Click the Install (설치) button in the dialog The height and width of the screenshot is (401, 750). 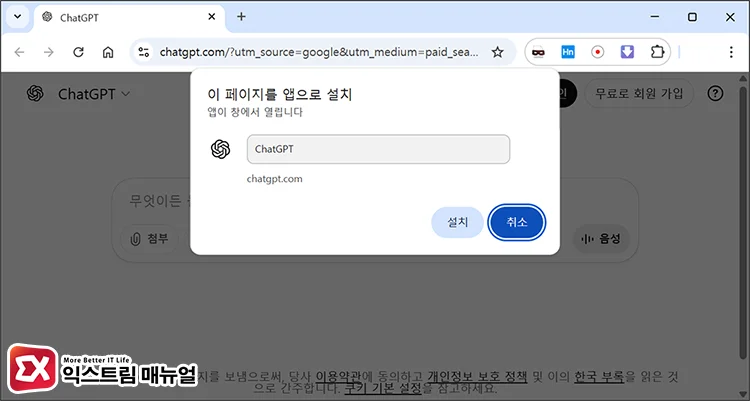pos(457,222)
